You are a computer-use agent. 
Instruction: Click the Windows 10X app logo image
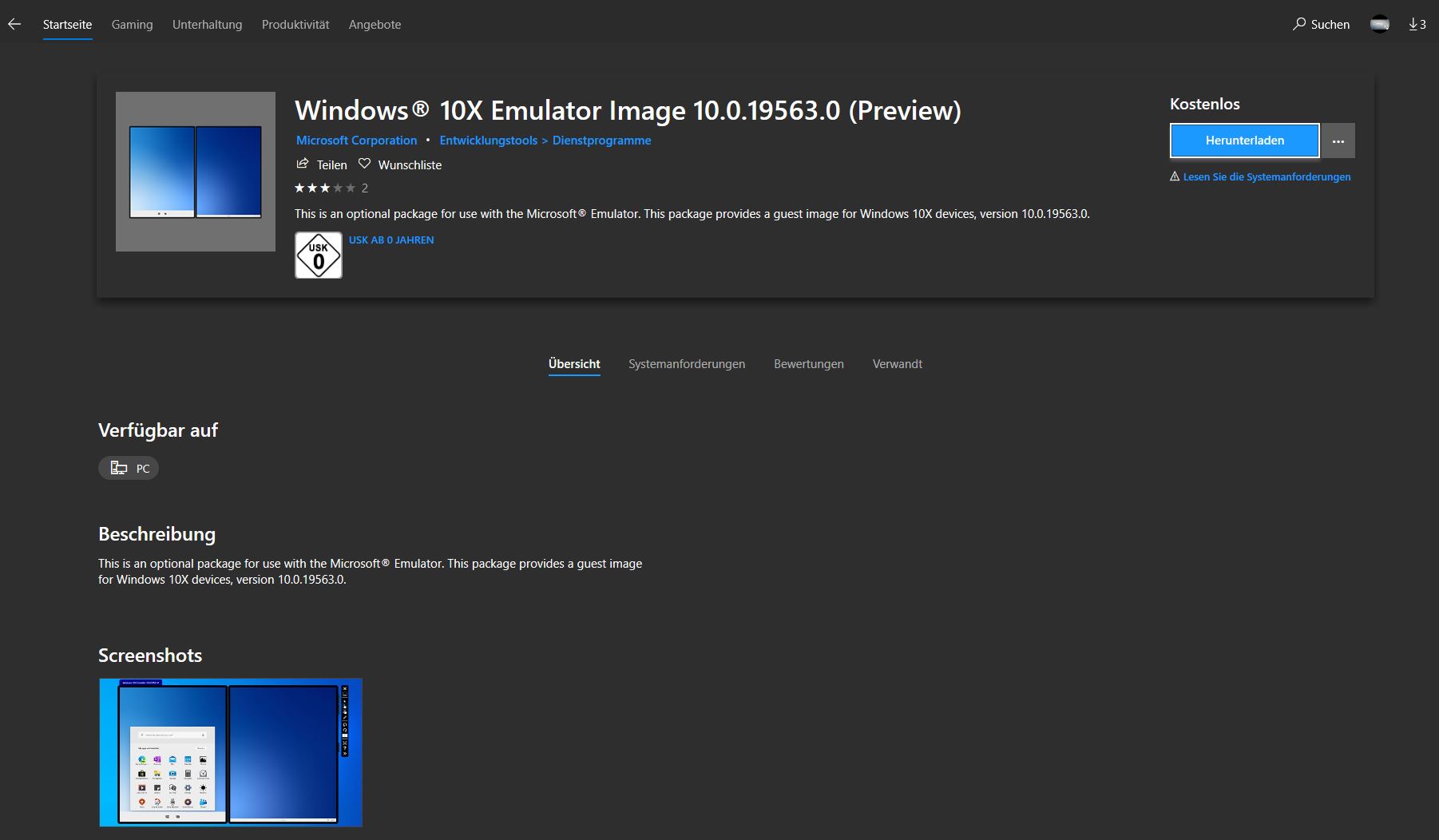[196, 172]
